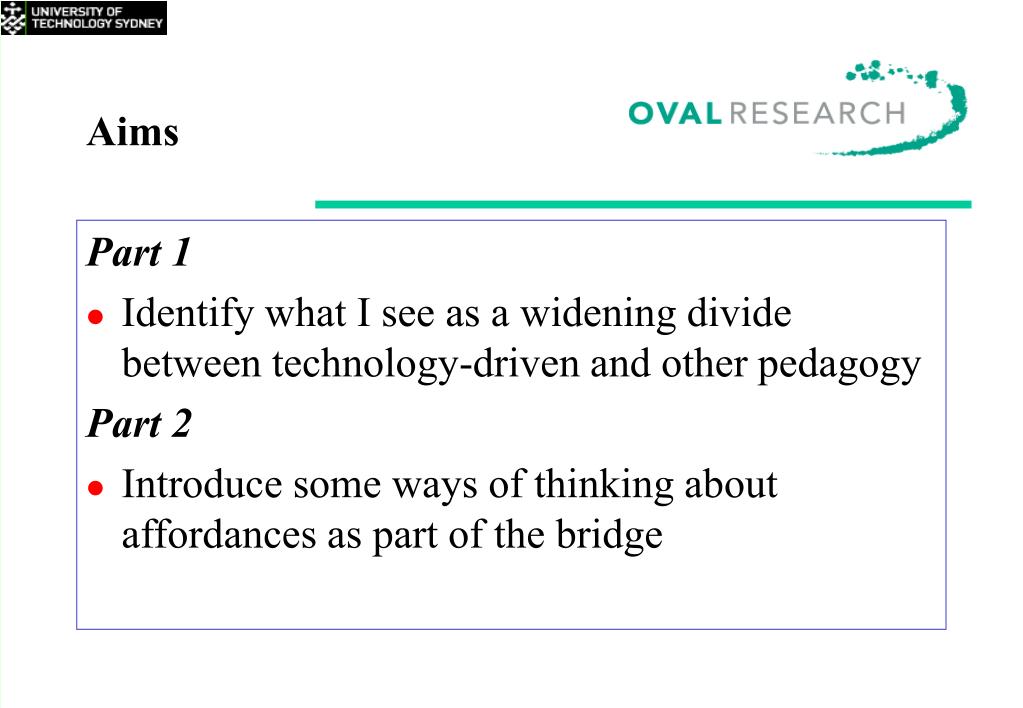Select the Part 1 heading
Viewport: 1023px width, 708px height.
[139, 252]
